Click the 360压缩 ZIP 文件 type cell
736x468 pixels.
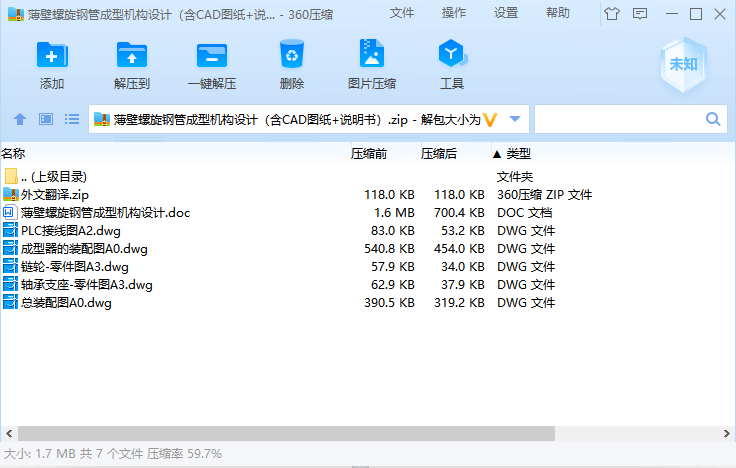pyautogui.click(x=544, y=195)
